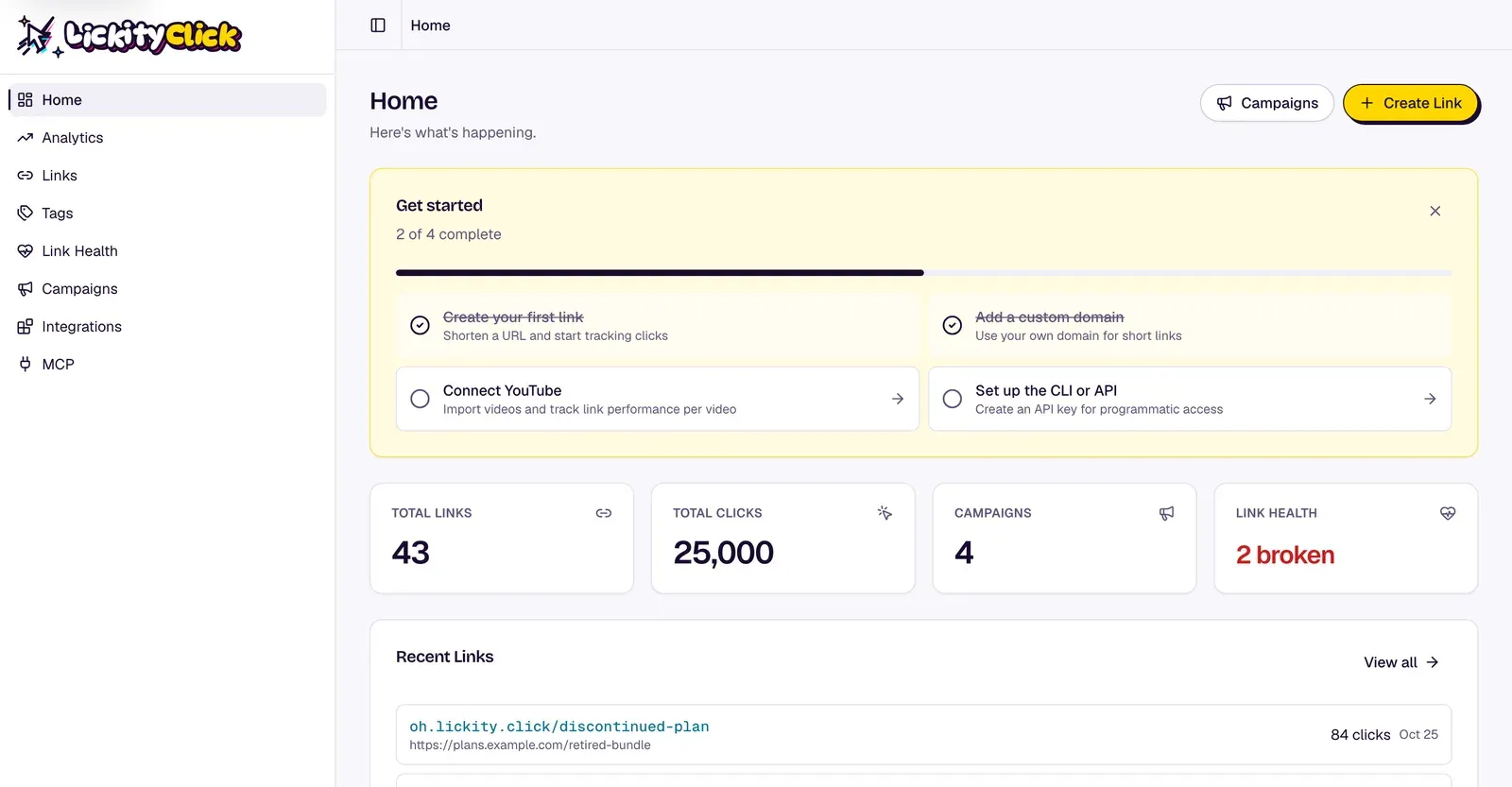
Task: Click the Campaigns button in header
Action: [1266, 103]
